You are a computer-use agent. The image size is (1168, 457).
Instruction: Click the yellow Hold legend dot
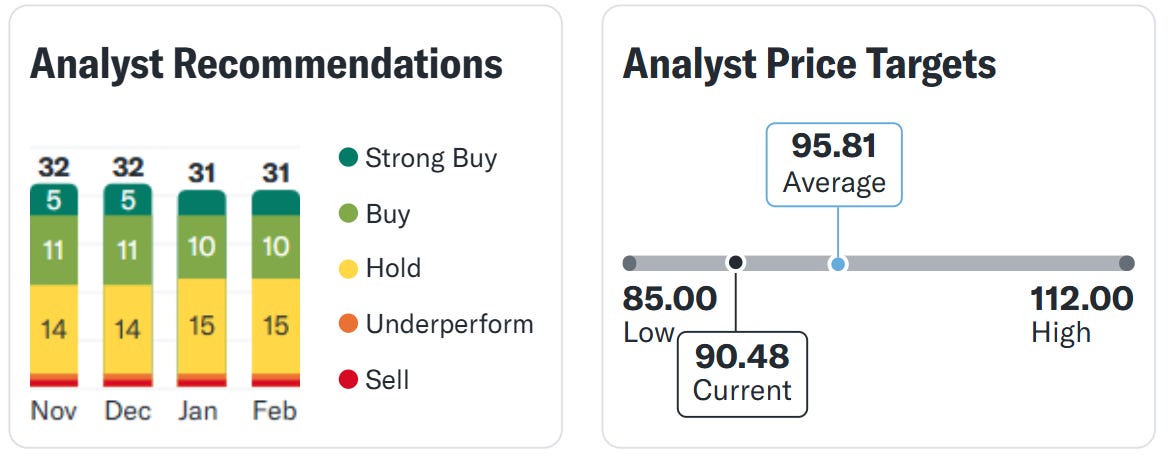tap(348, 269)
